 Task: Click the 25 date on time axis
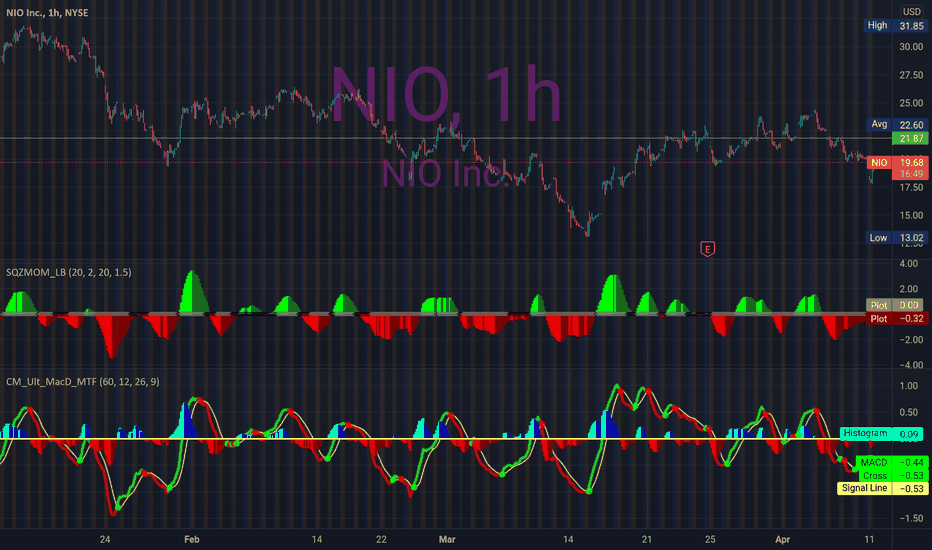pos(710,539)
